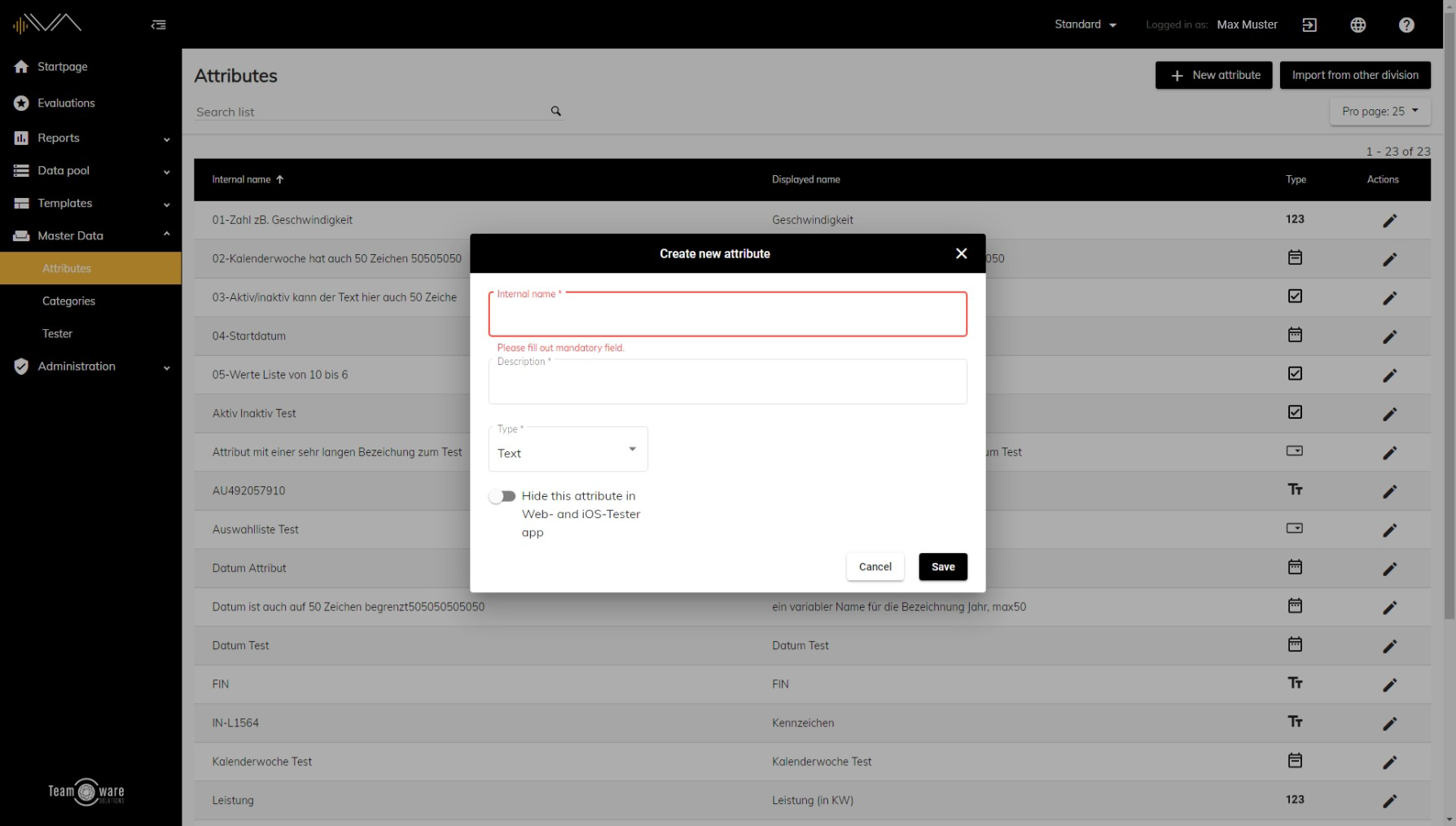The image size is (1456, 826).
Task: Edit the 05-Werte Liste attribute
Action: point(1389,375)
